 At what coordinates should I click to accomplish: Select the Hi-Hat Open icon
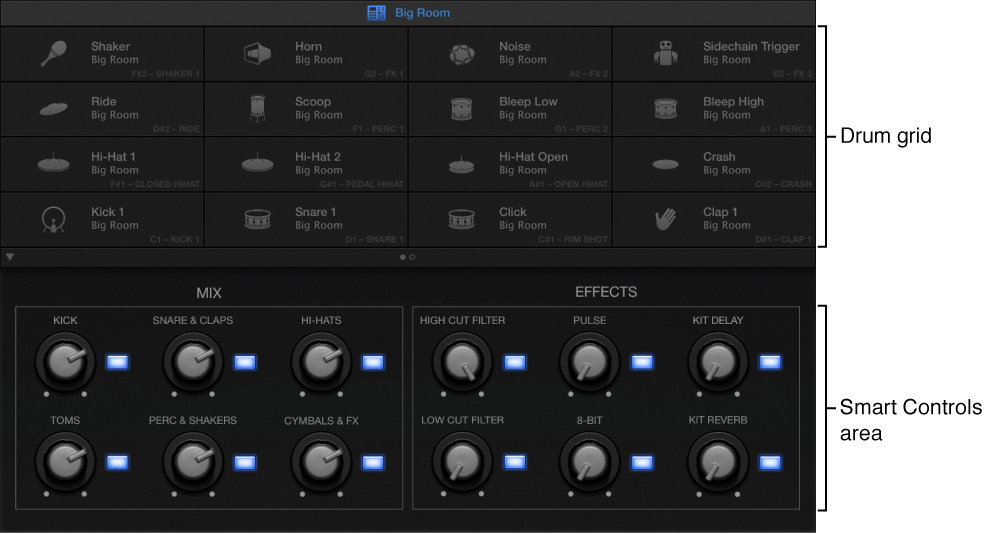click(462, 164)
